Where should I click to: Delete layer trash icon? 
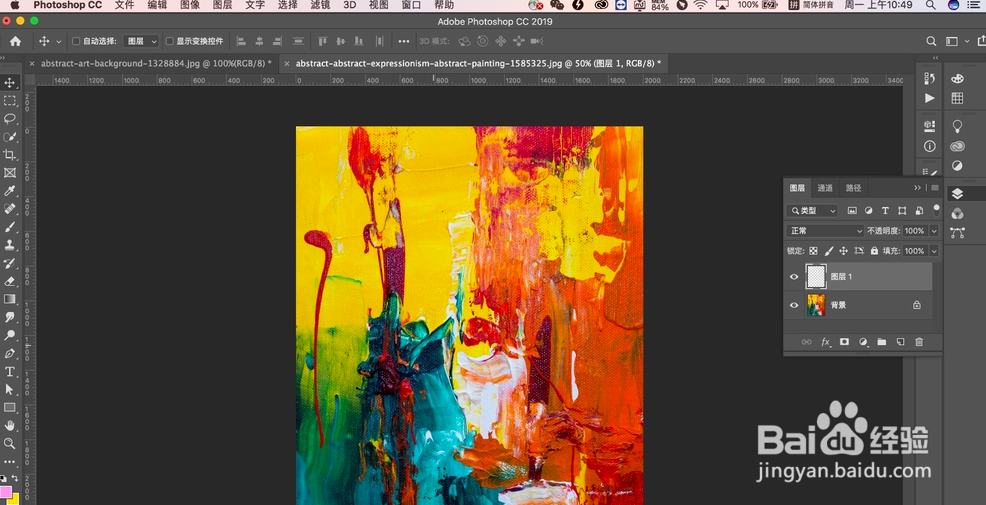[x=919, y=342]
